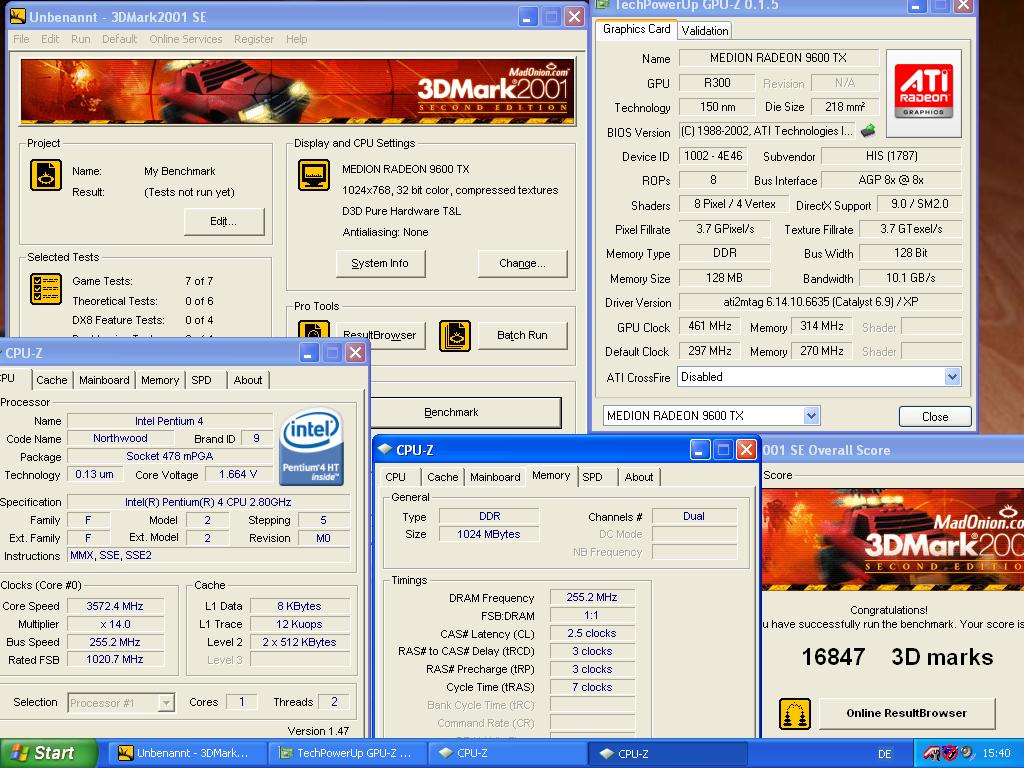
Task: Click the Core Speed 3572.4 MHz value
Action: pyautogui.click(x=115, y=606)
